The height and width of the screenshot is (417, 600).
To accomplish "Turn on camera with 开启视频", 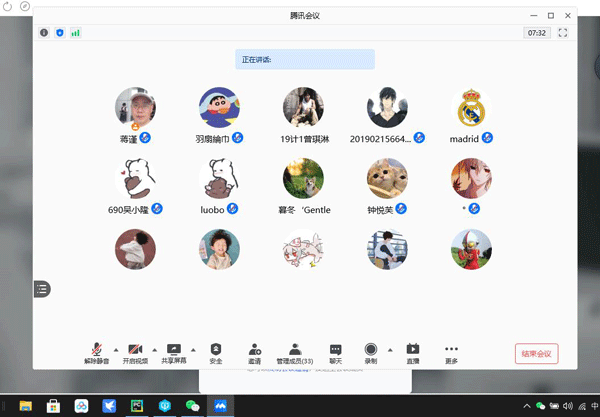I will (x=135, y=351).
